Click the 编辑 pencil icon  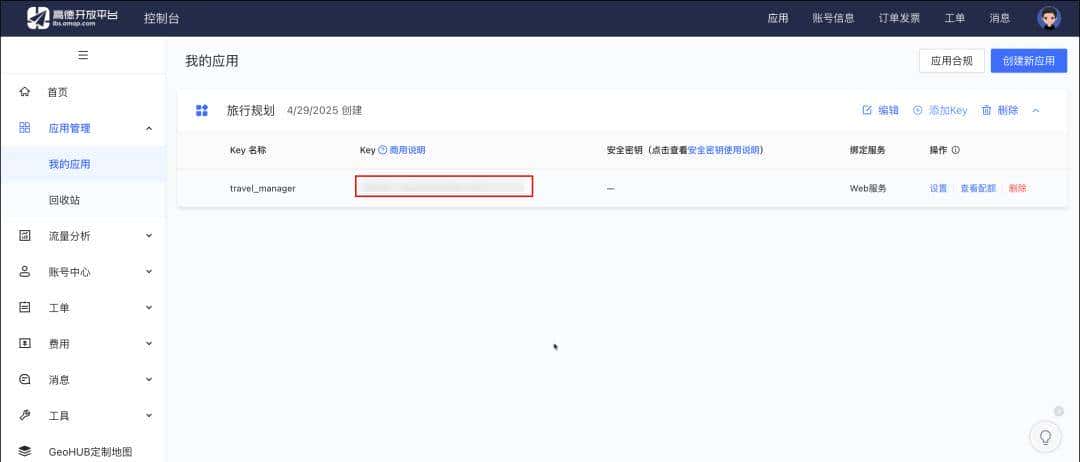point(867,110)
